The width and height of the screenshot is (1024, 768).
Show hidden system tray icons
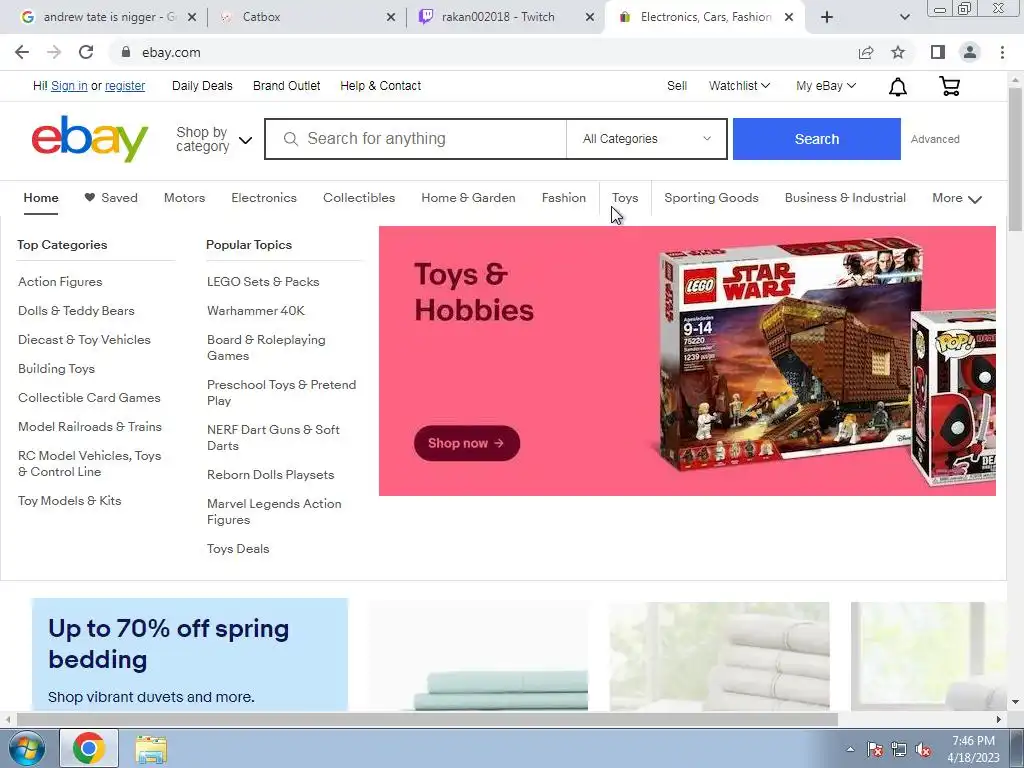[850, 749]
